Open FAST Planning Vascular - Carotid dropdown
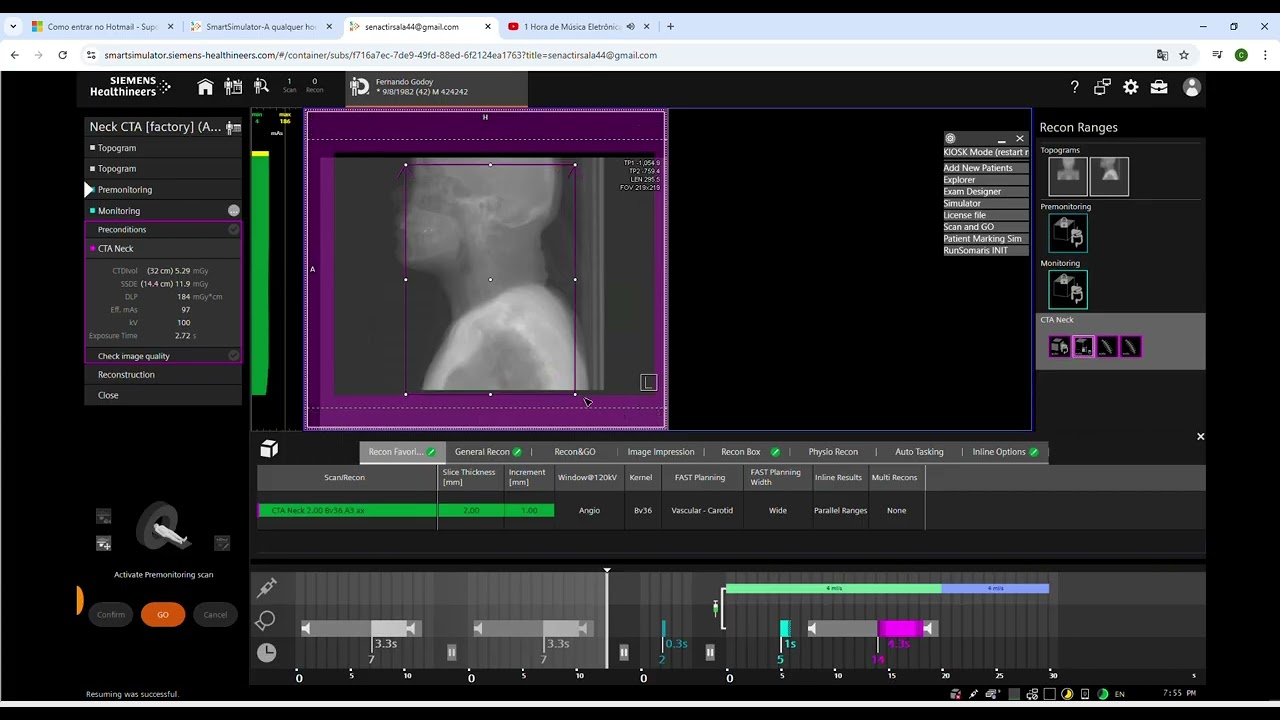The image size is (1280, 720). [x=702, y=510]
